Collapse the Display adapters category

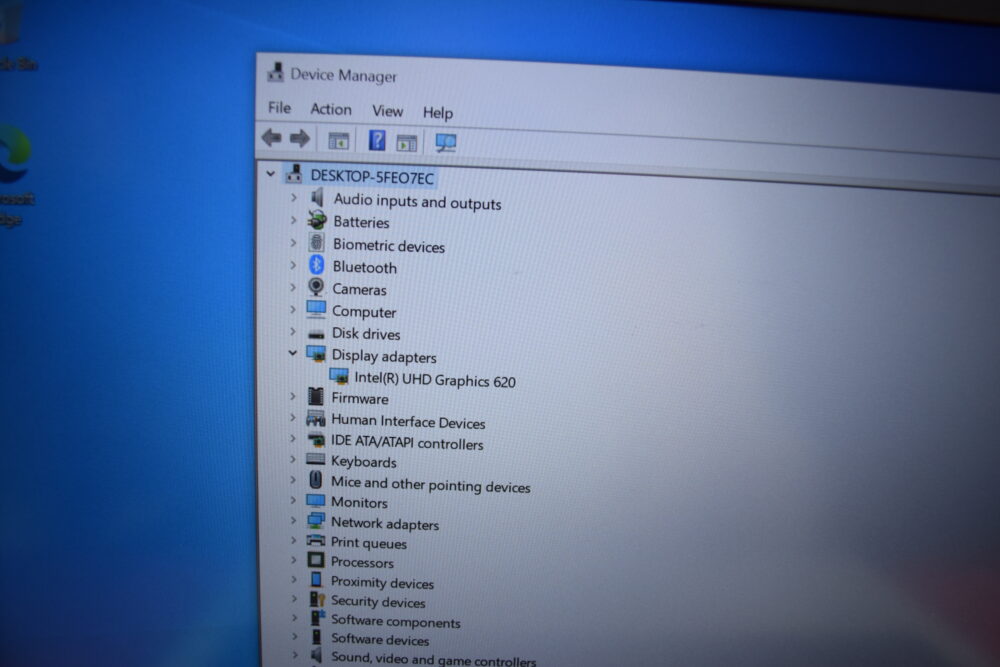click(293, 353)
